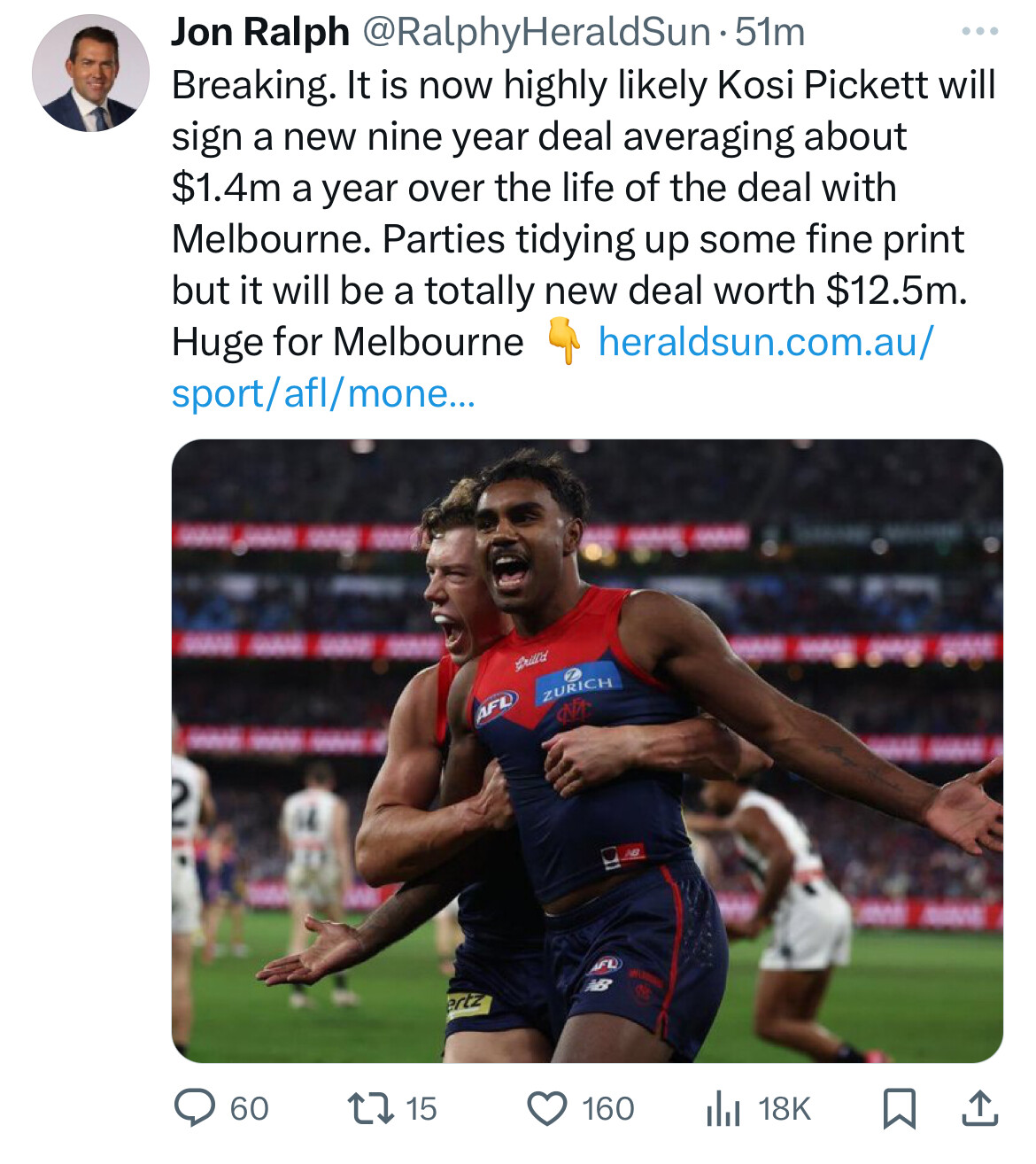Tap the repost arrows icon
This screenshot has width=1036, height=1164.
pyautogui.click(x=370, y=1108)
